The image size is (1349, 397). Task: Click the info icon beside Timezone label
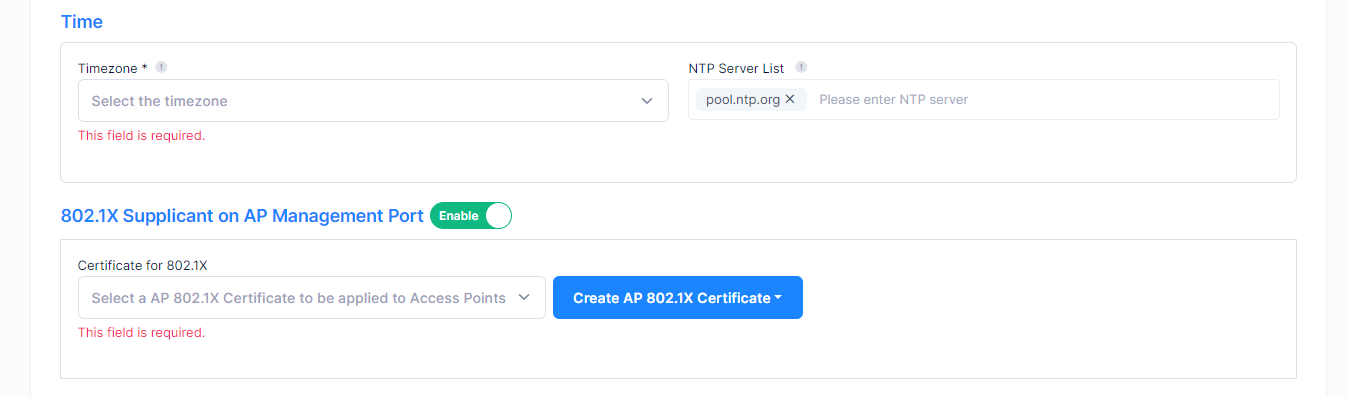[x=161, y=67]
